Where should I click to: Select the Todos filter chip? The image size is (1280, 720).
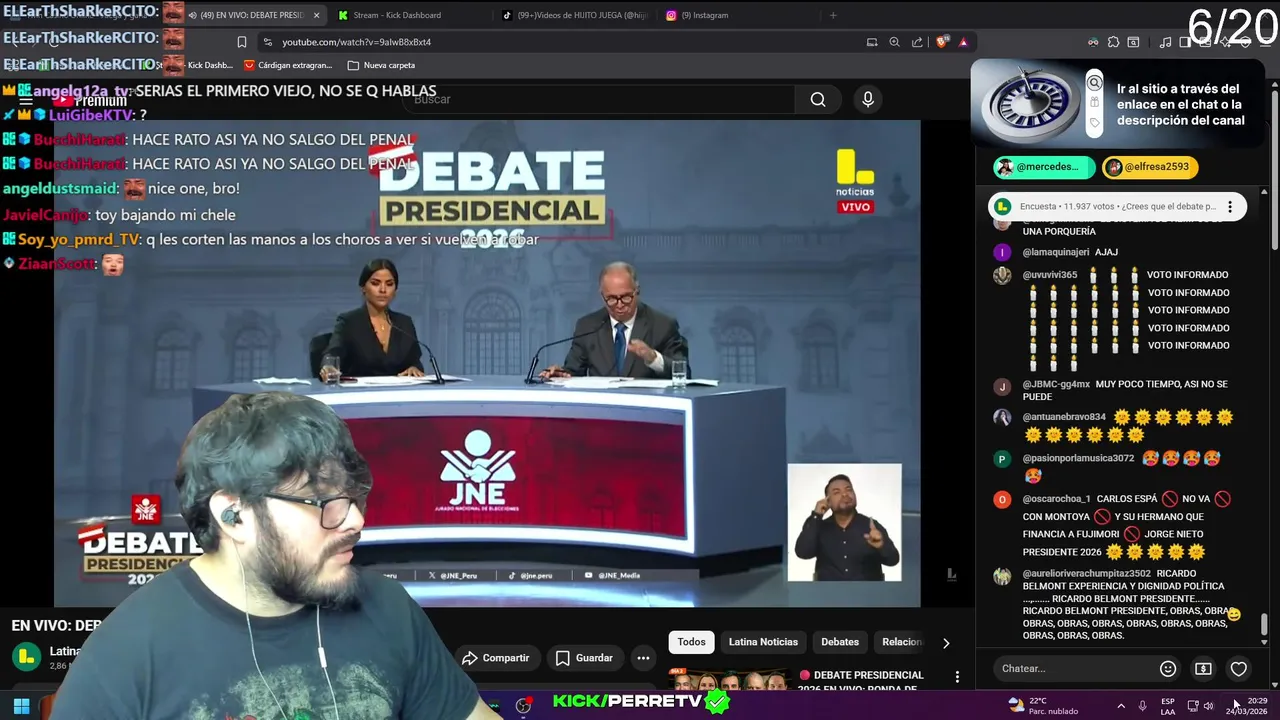coord(691,642)
